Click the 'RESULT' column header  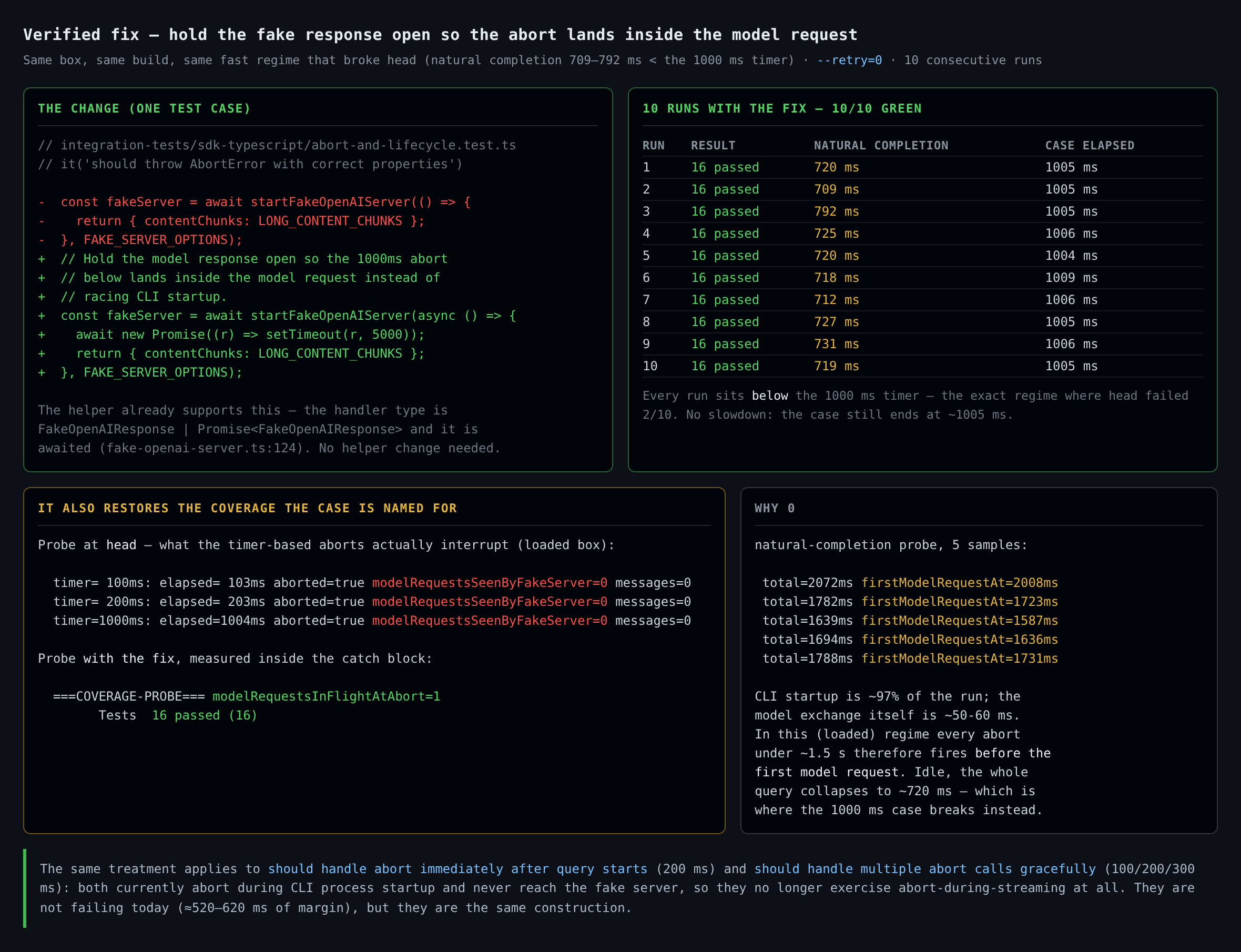pos(713,146)
